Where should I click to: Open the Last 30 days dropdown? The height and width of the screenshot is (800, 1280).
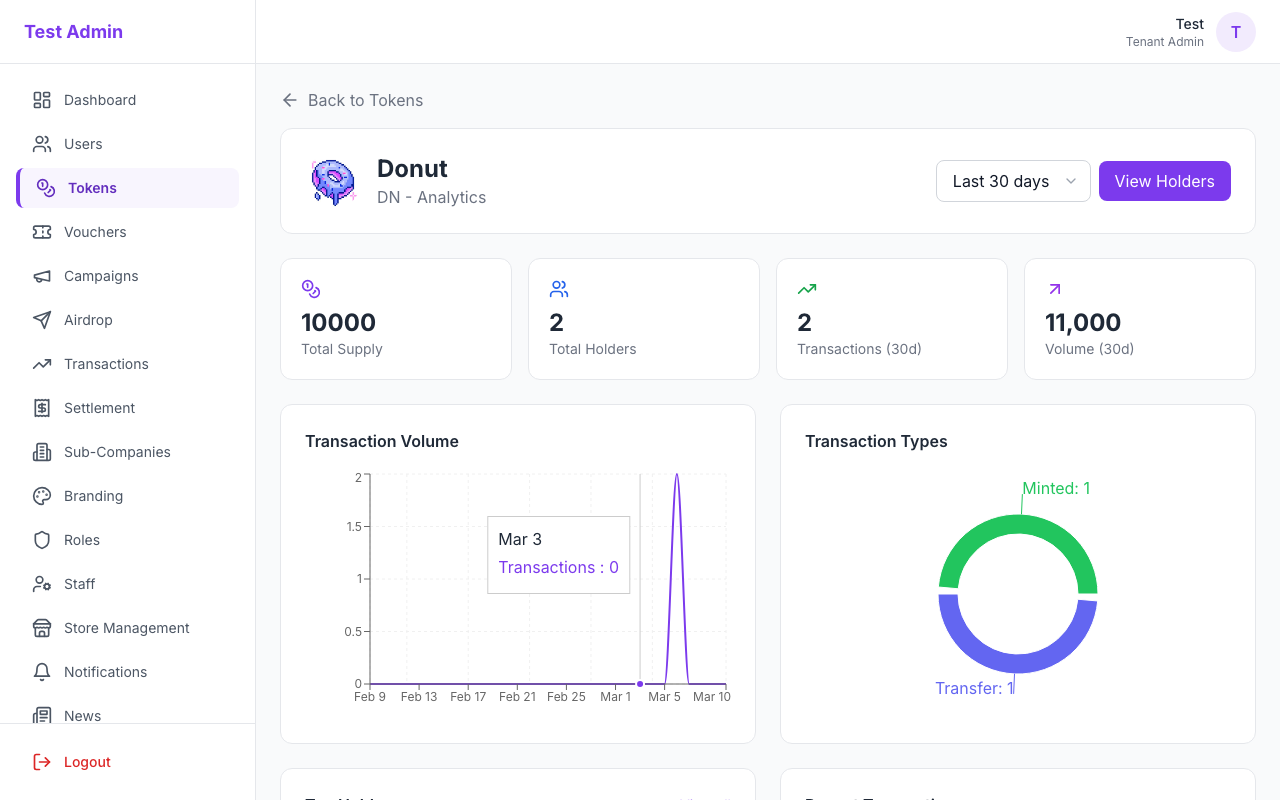click(x=1013, y=181)
